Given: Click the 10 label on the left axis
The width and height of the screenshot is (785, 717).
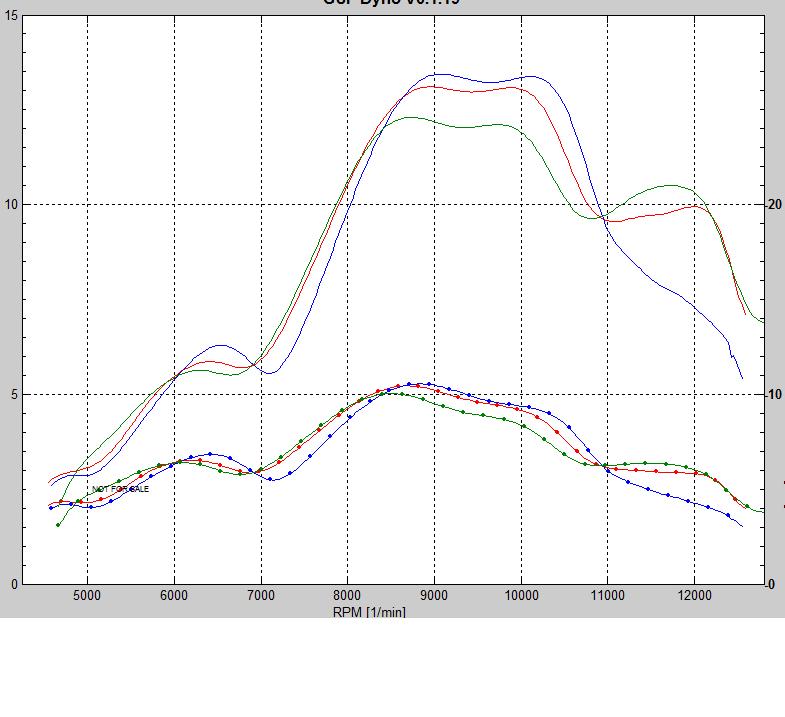Looking at the screenshot, I should click(10, 204).
